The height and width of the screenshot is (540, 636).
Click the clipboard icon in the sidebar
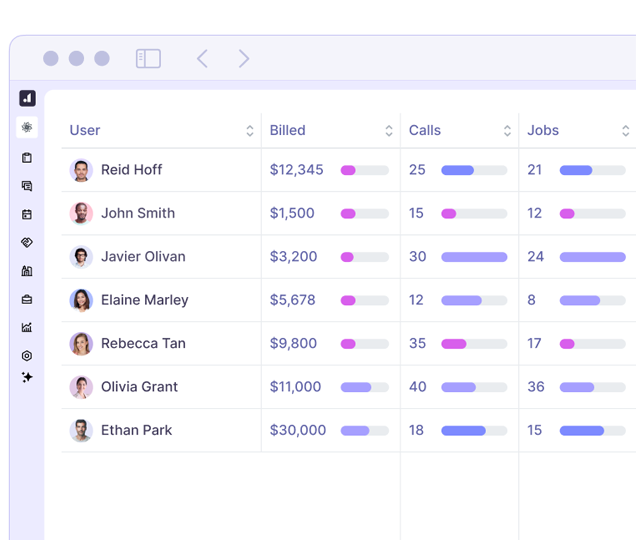tap(27, 158)
